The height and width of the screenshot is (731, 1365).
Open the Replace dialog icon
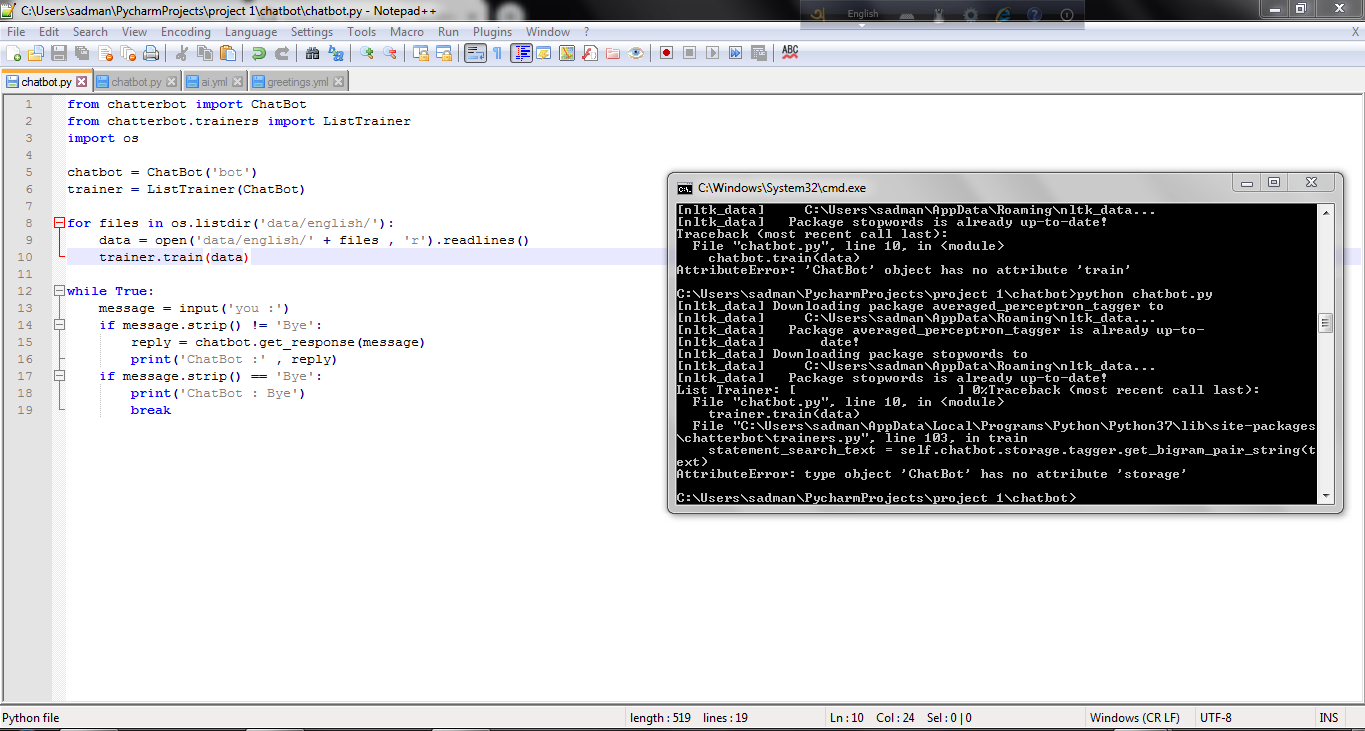click(x=337, y=52)
